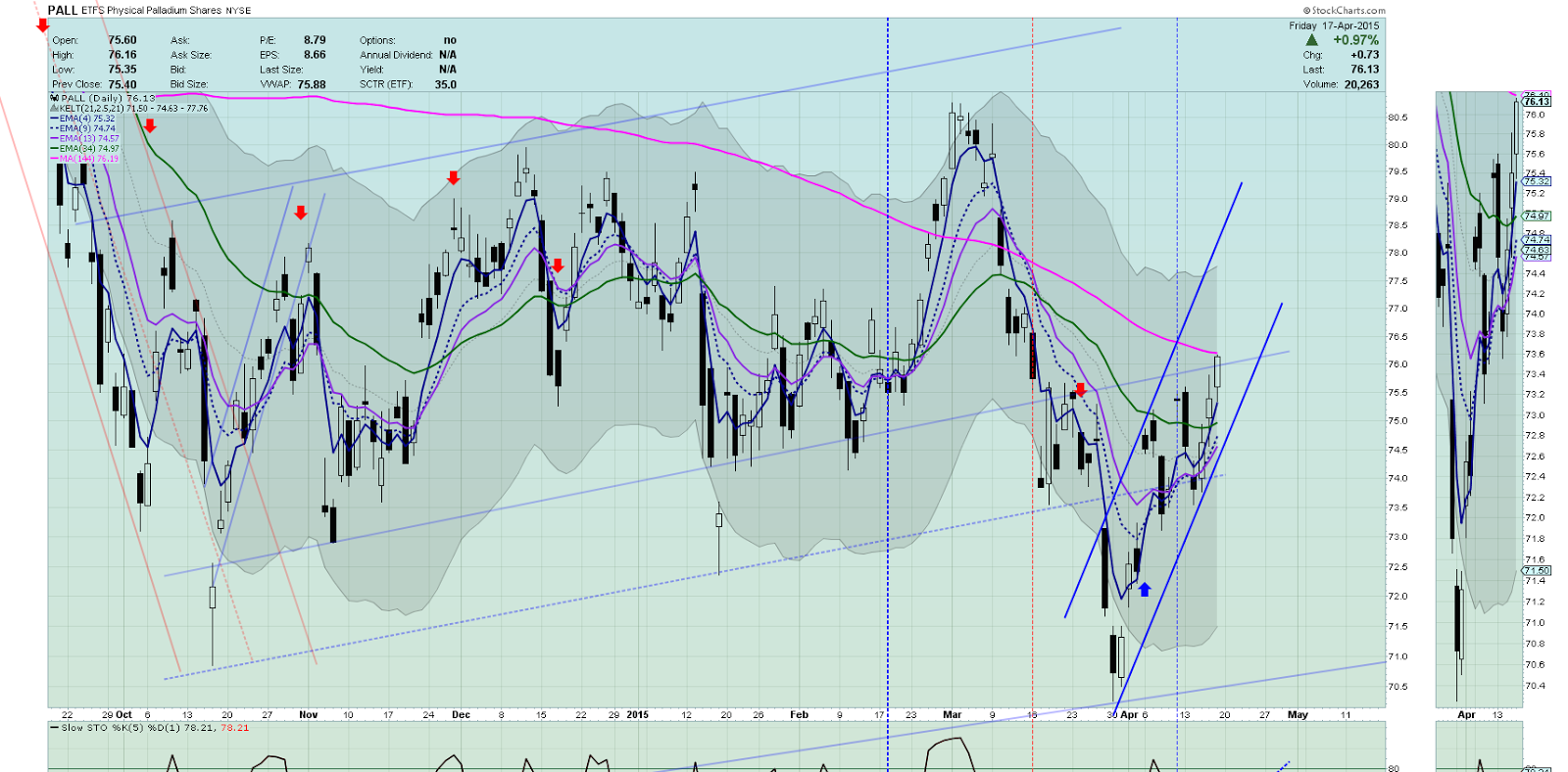This screenshot has height=772, width=1568.
Task: Click the 'Bid Size:' label
Action: pos(189,84)
